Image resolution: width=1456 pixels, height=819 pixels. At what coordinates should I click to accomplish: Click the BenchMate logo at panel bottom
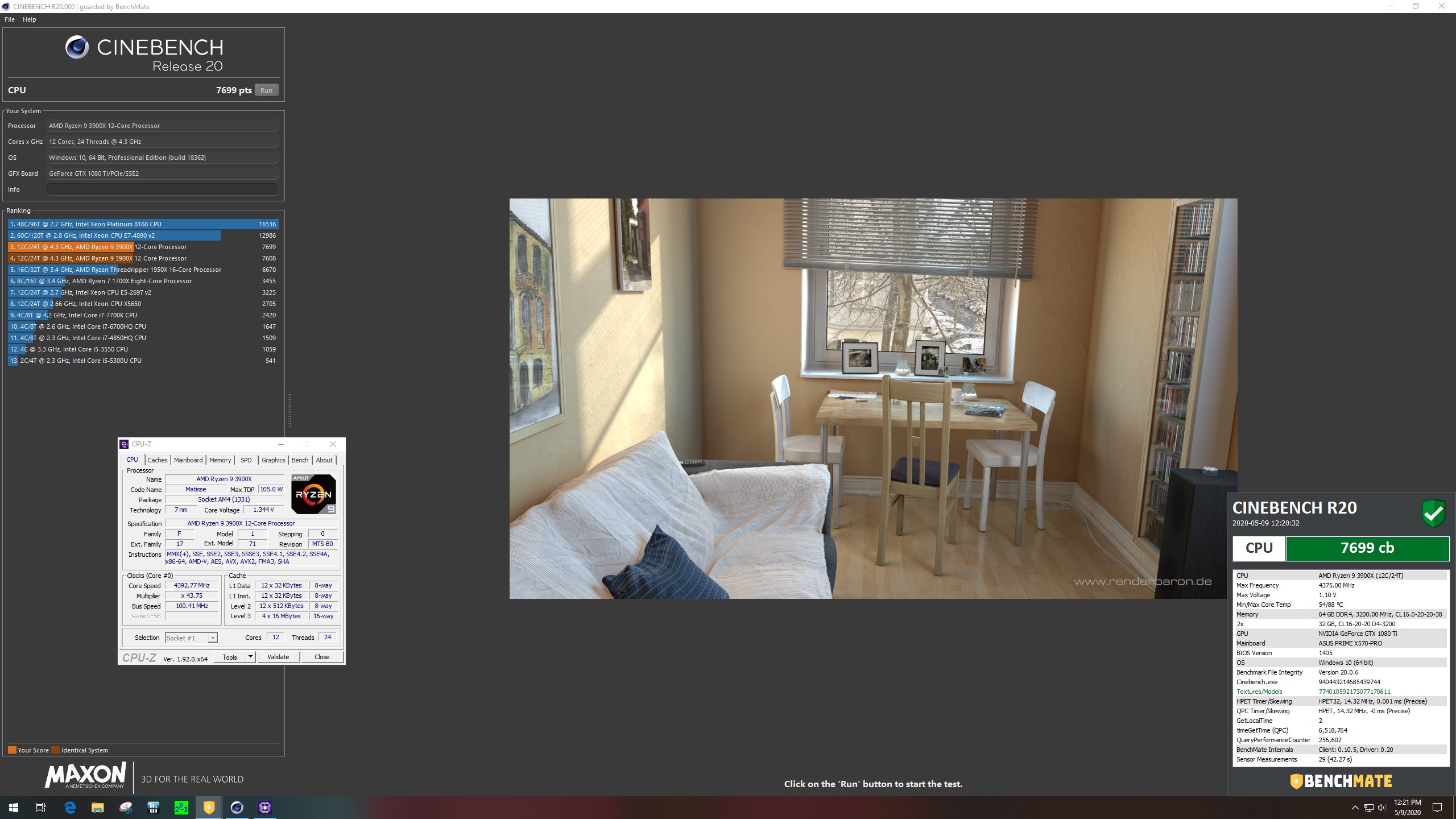click(1341, 781)
